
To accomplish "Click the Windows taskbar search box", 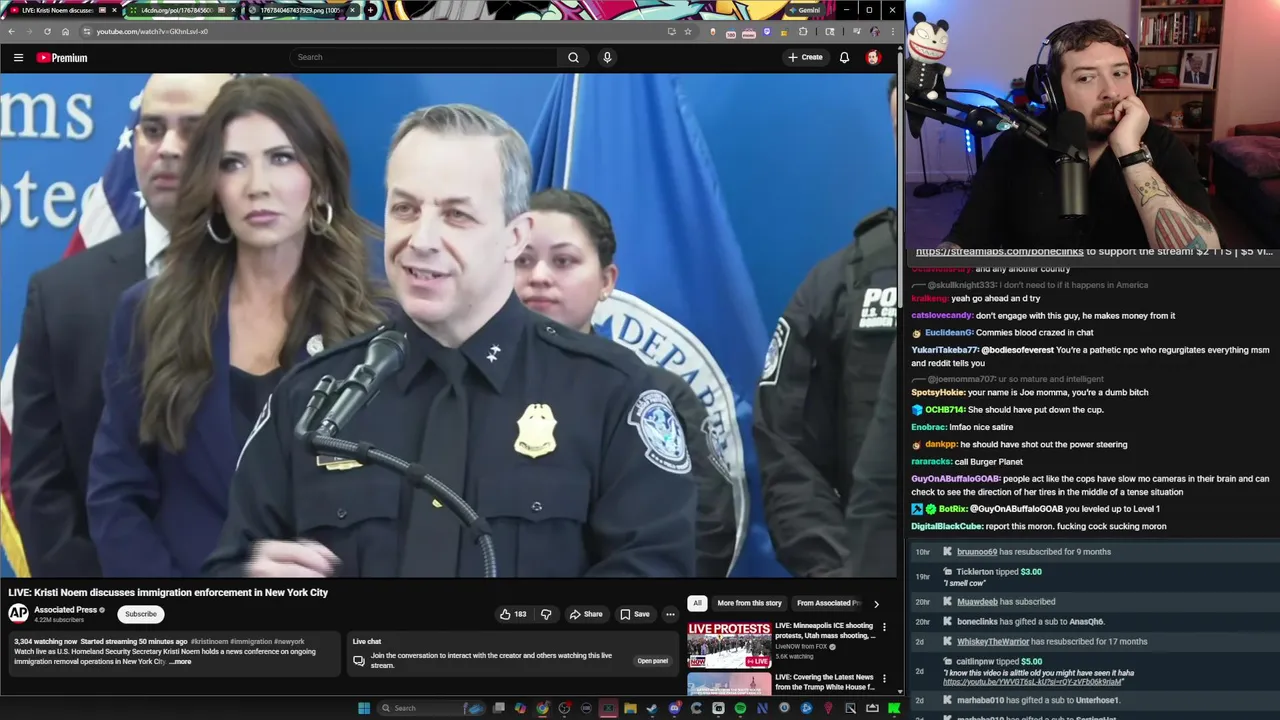I will click(431, 708).
